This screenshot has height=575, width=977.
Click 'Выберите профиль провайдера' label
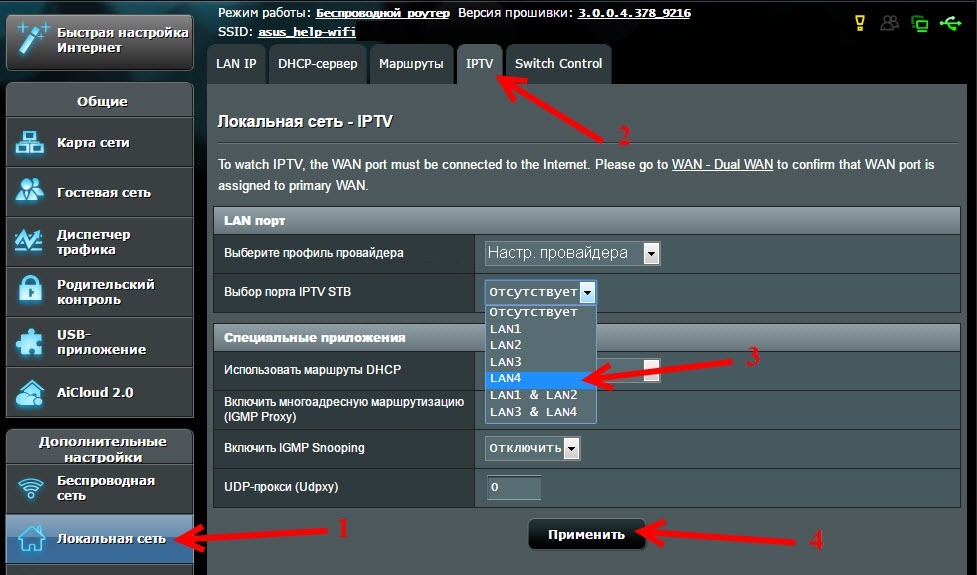313,253
